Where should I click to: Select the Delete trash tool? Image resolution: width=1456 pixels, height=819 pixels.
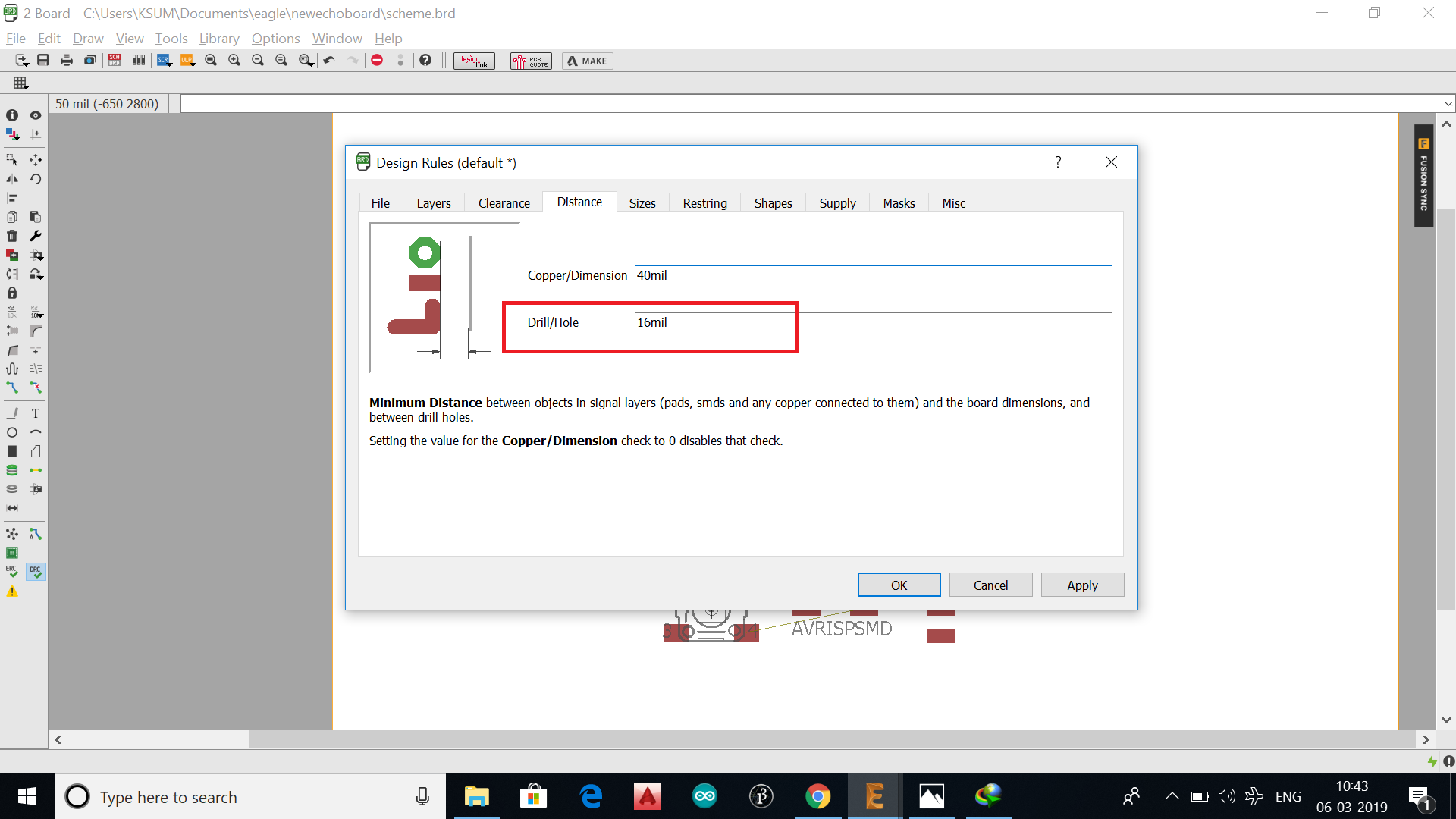pyautogui.click(x=12, y=236)
